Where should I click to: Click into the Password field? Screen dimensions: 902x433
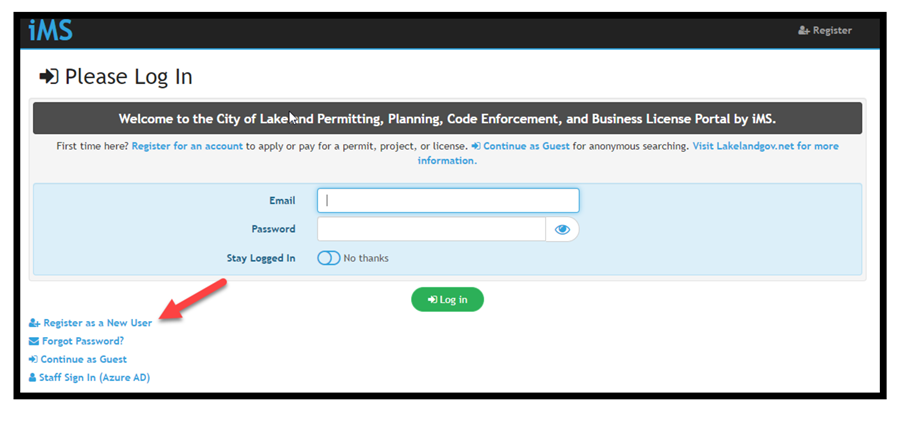coord(431,229)
